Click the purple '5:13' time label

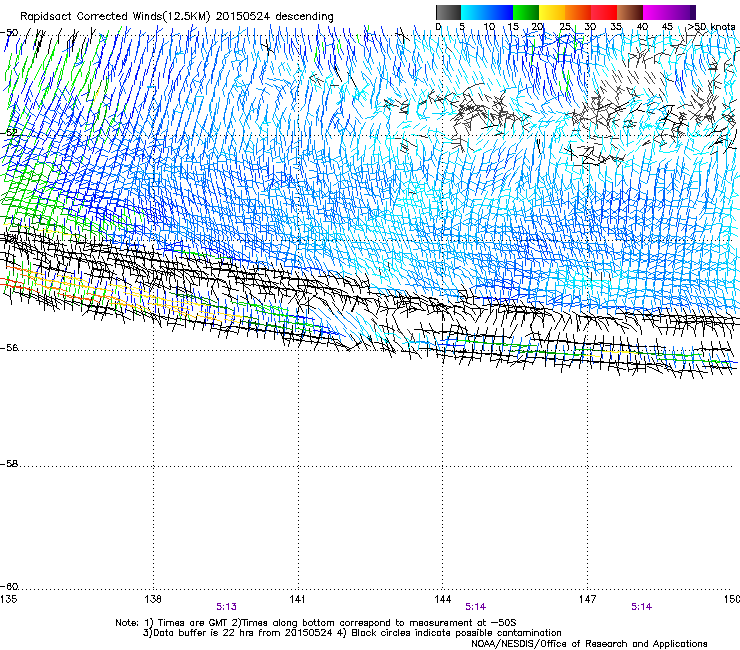(227, 607)
